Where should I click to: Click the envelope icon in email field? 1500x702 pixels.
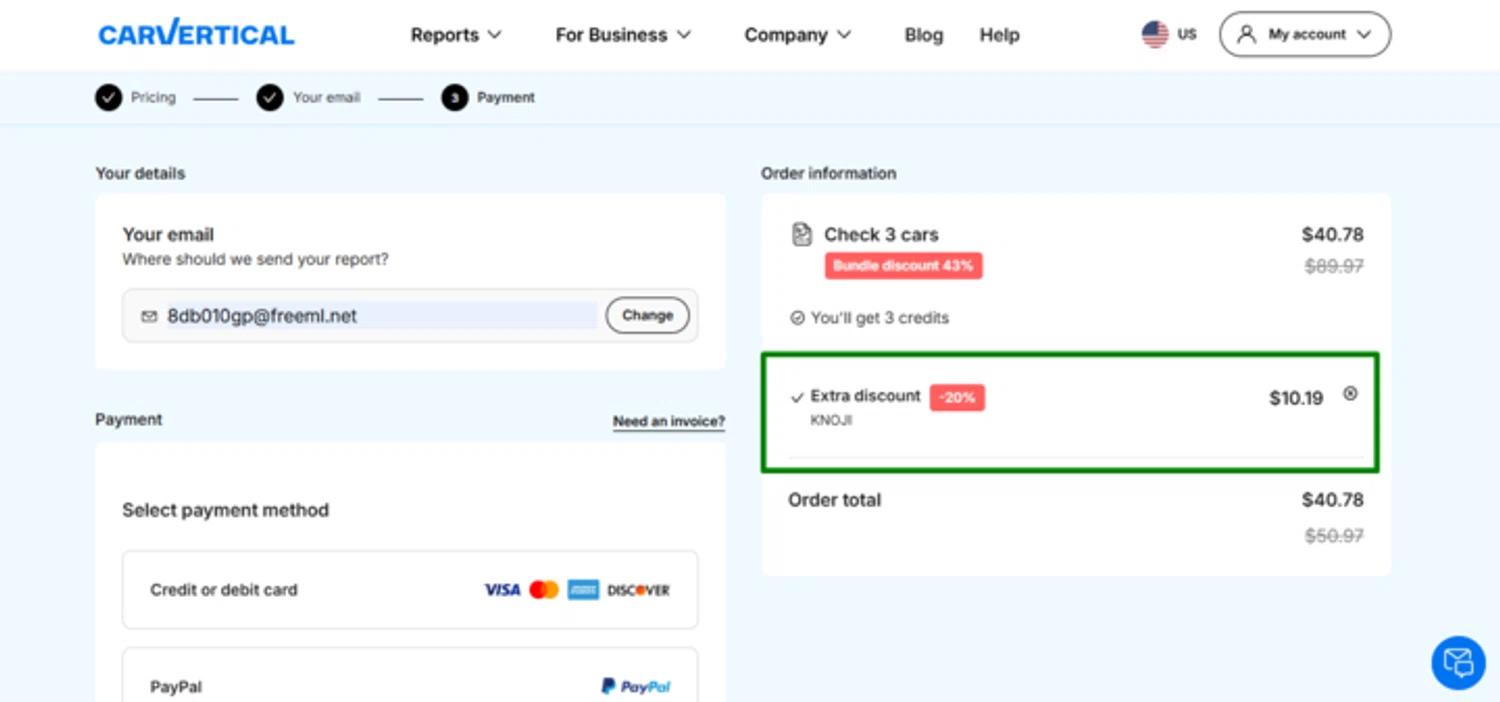149,316
